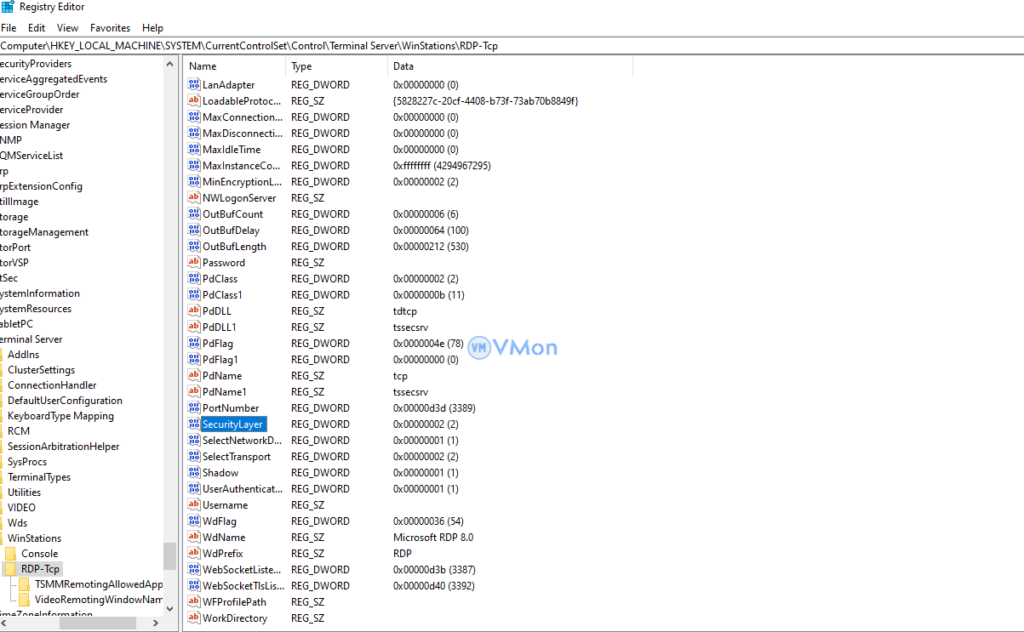The width and height of the screenshot is (1024, 632).
Task: Open the Edit menu
Action: (37, 28)
